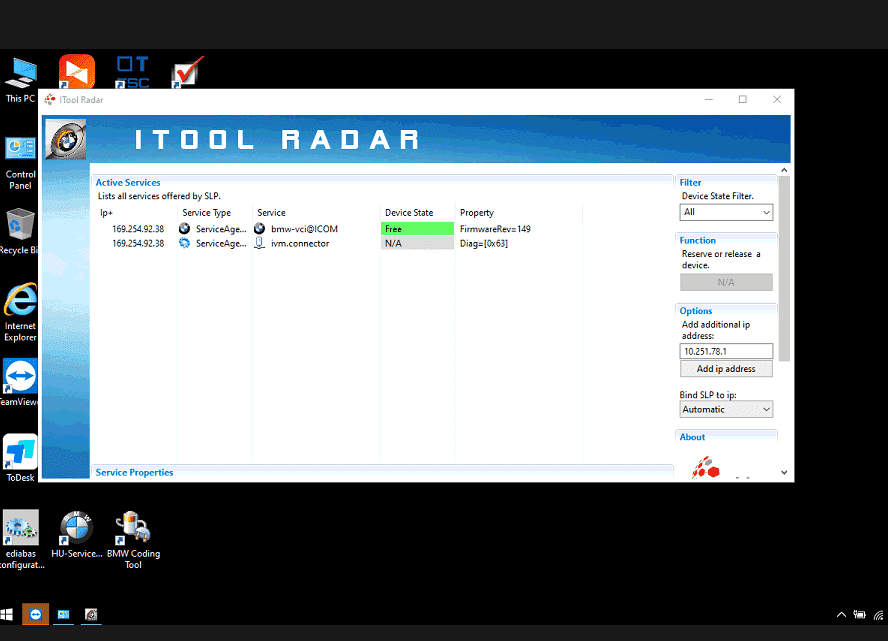Click the right panel scrollbar thumb

(784, 268)
